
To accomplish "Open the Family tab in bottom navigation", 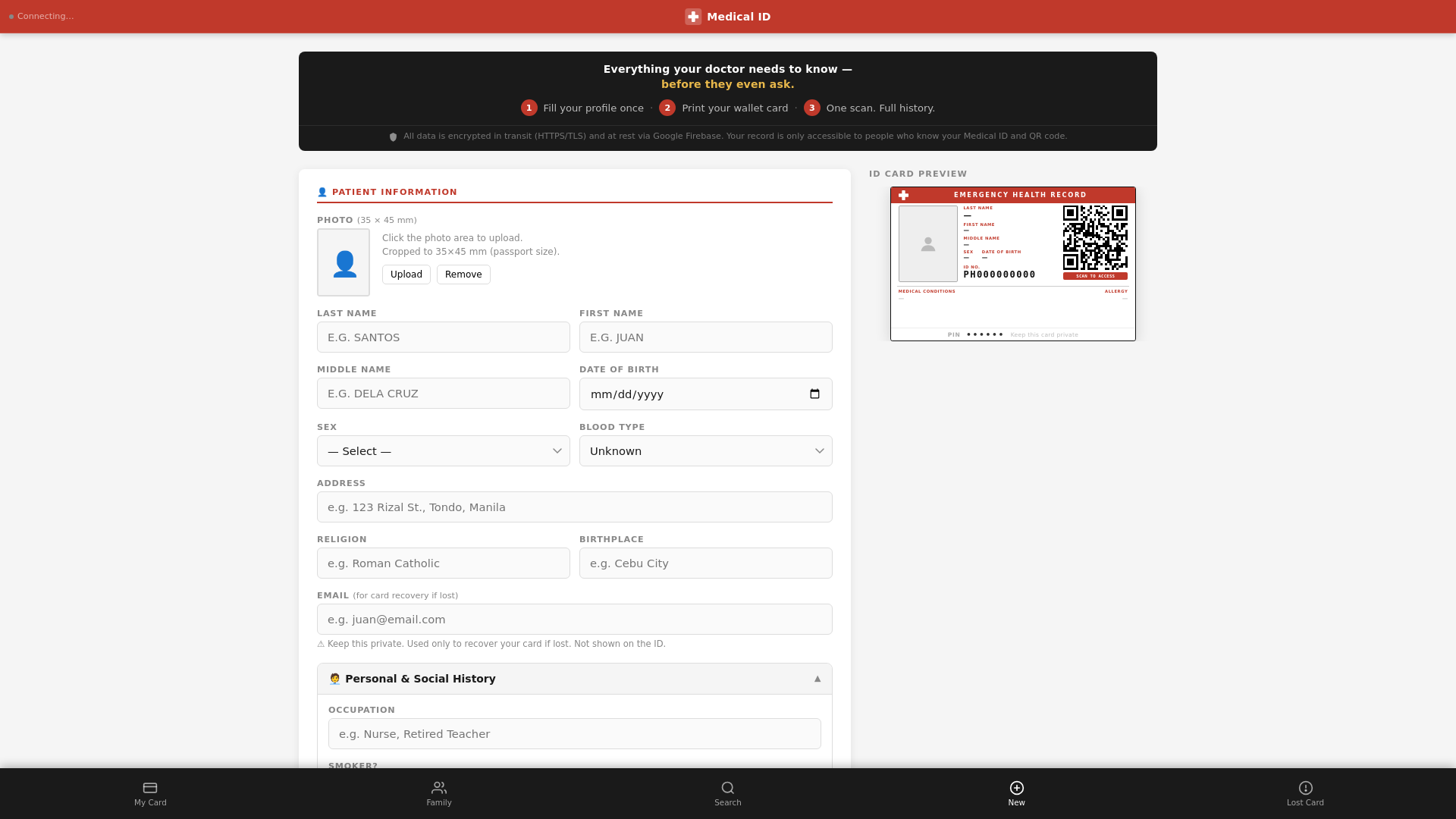I will coord(439,793).
